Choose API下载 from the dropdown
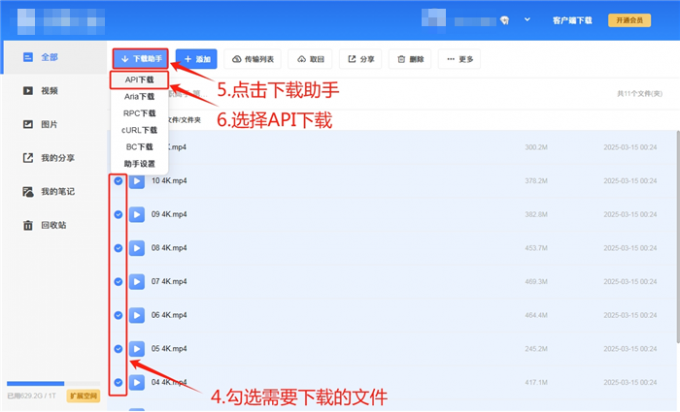 pos(139,80)
